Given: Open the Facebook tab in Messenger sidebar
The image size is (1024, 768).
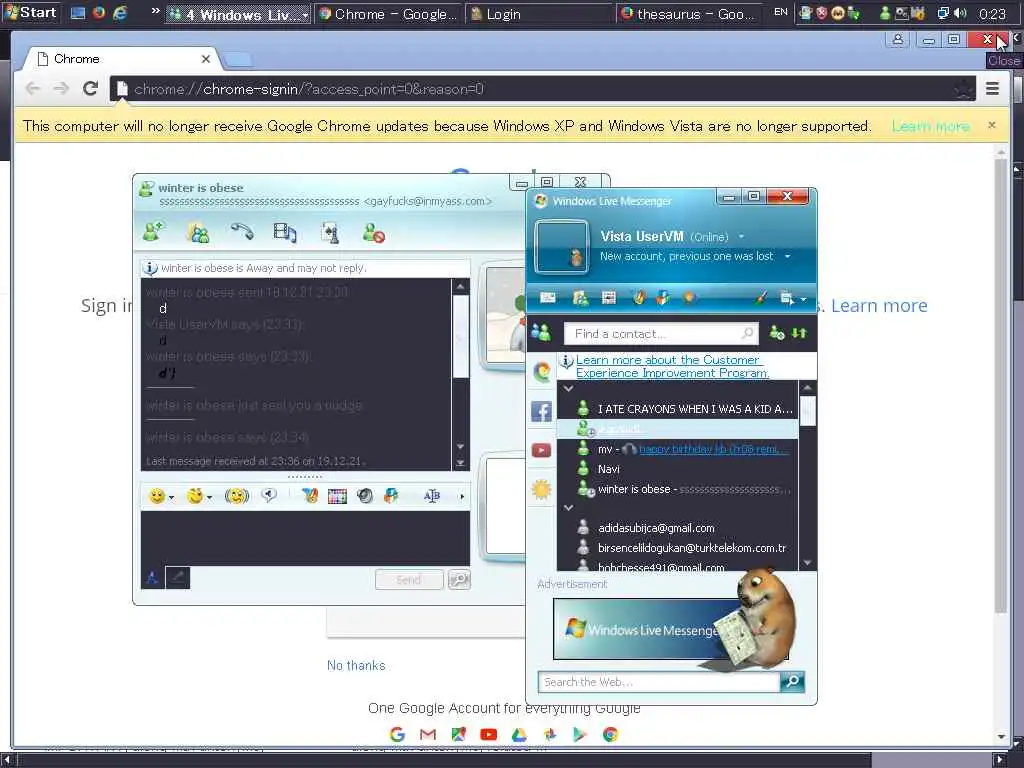Looking at the screenshot, I should pos(541,411).
